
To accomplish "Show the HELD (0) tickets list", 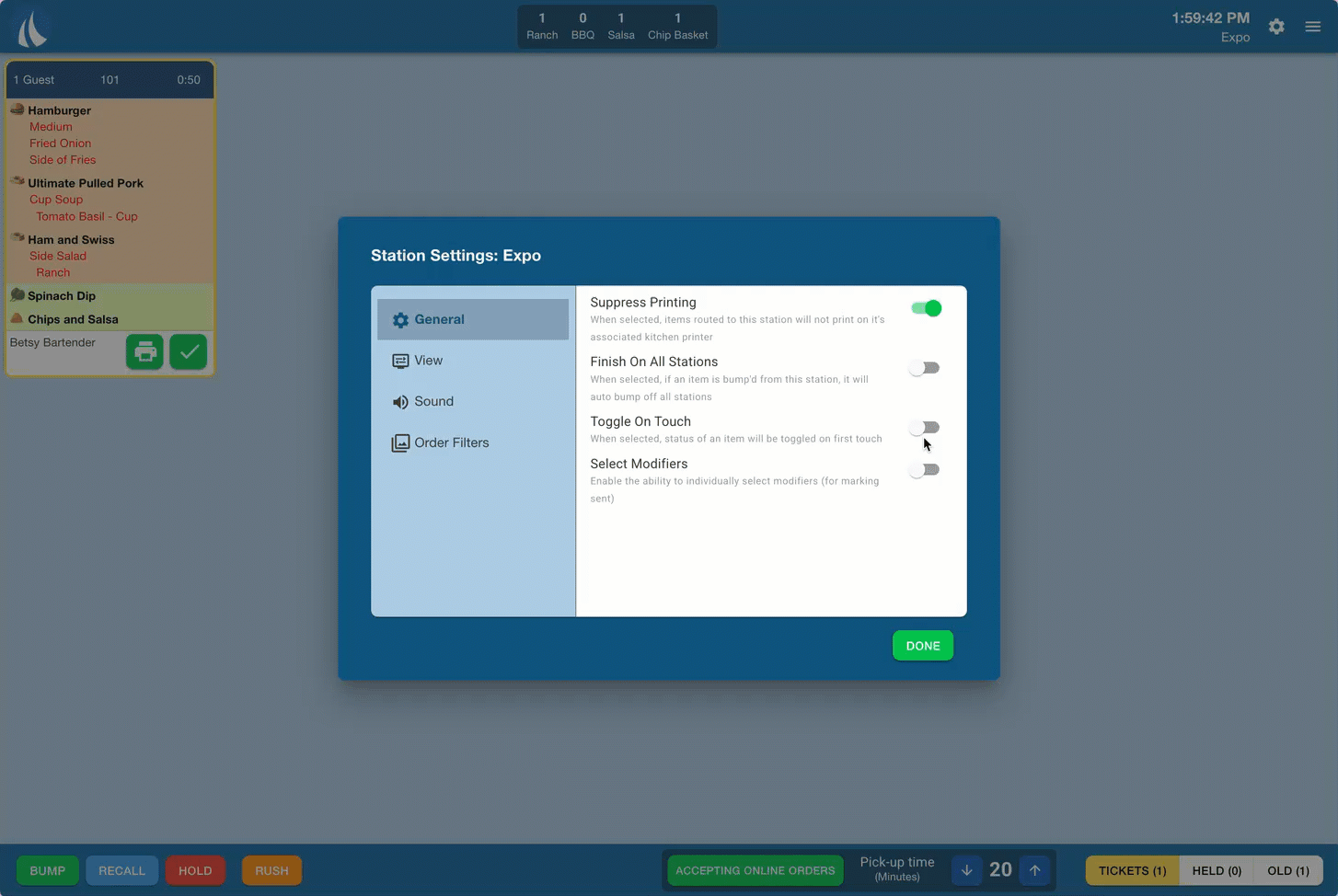I will click(x=1216, y=870).
